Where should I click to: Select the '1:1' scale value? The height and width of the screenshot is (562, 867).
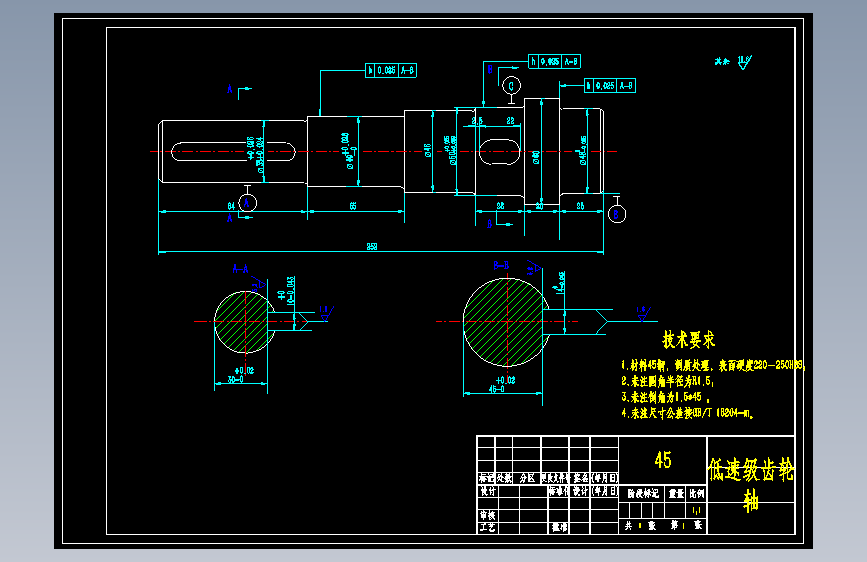tap(697, 511)
